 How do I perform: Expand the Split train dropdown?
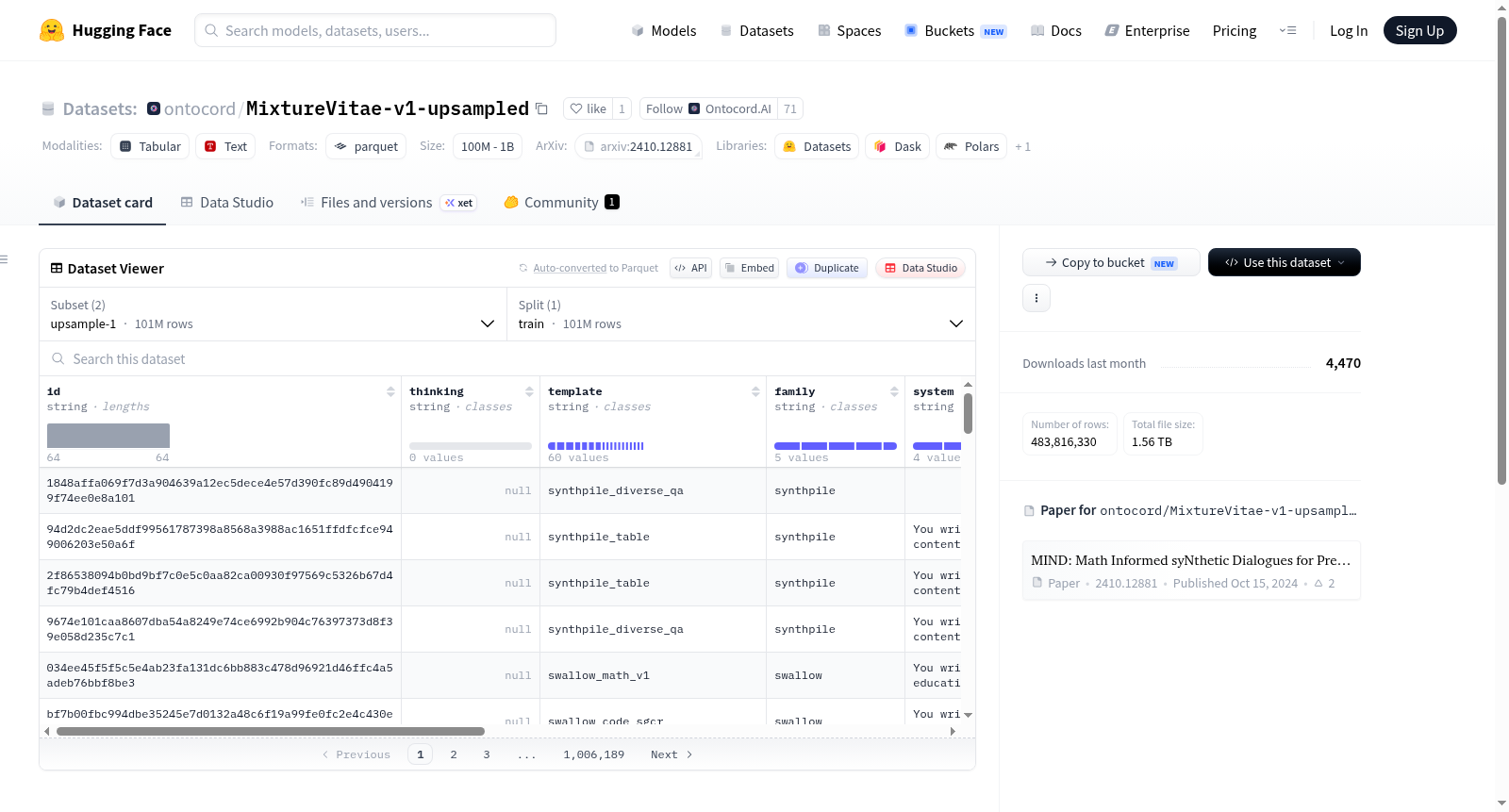(x=741, y=314)
